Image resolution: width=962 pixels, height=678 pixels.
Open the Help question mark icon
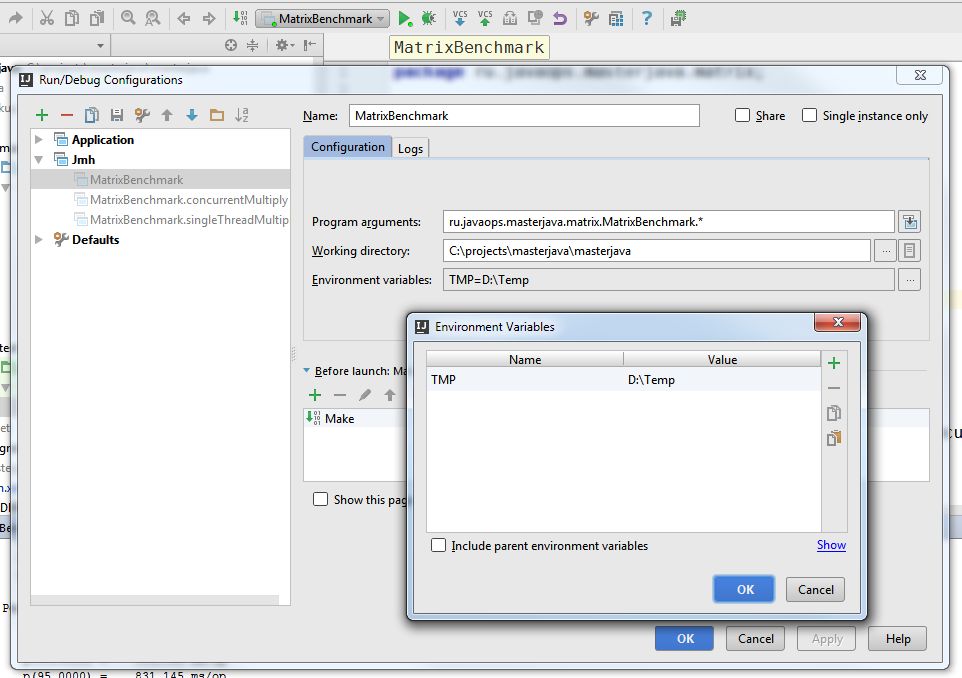point(647,18)
